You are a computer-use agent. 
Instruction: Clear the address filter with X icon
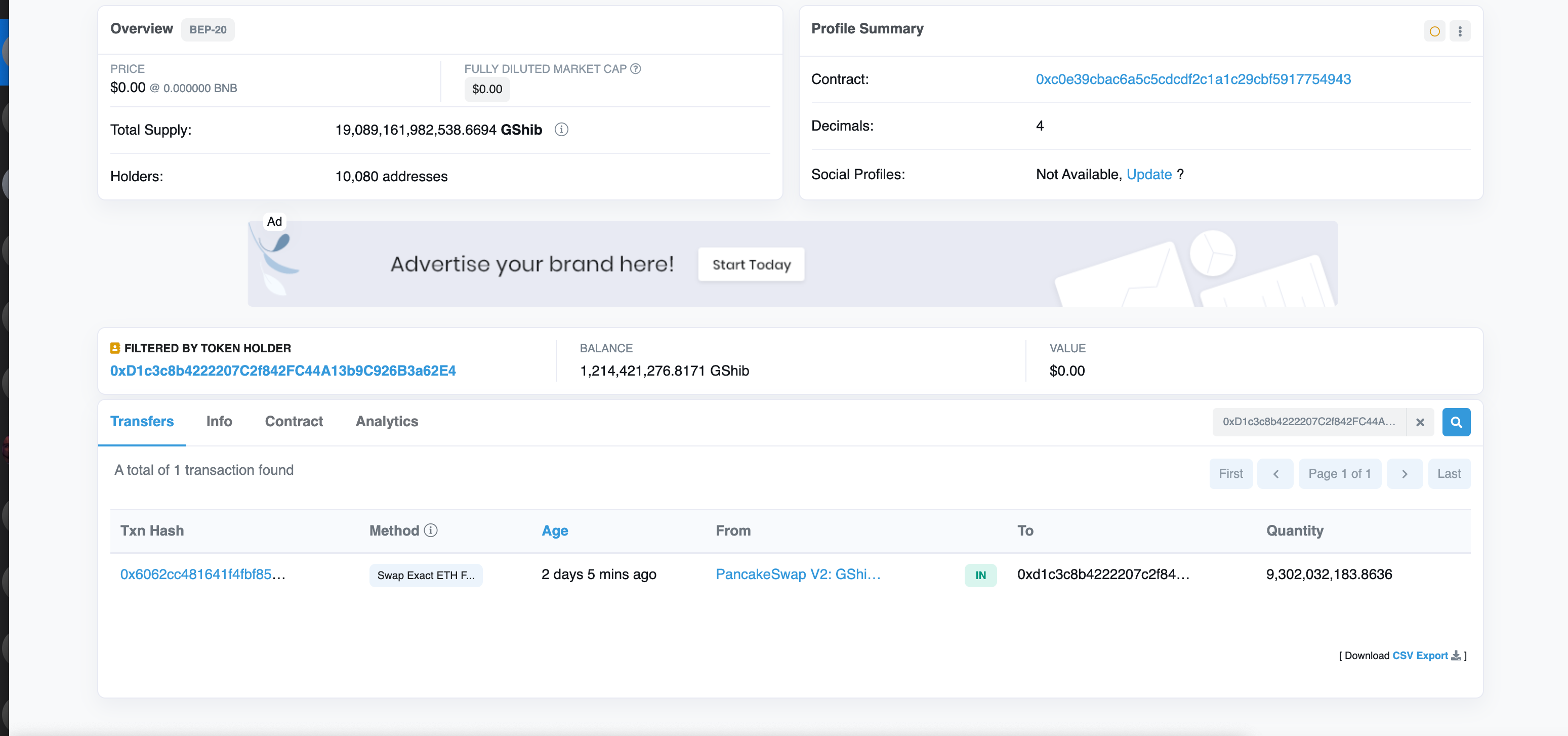tap(1420, 422)
